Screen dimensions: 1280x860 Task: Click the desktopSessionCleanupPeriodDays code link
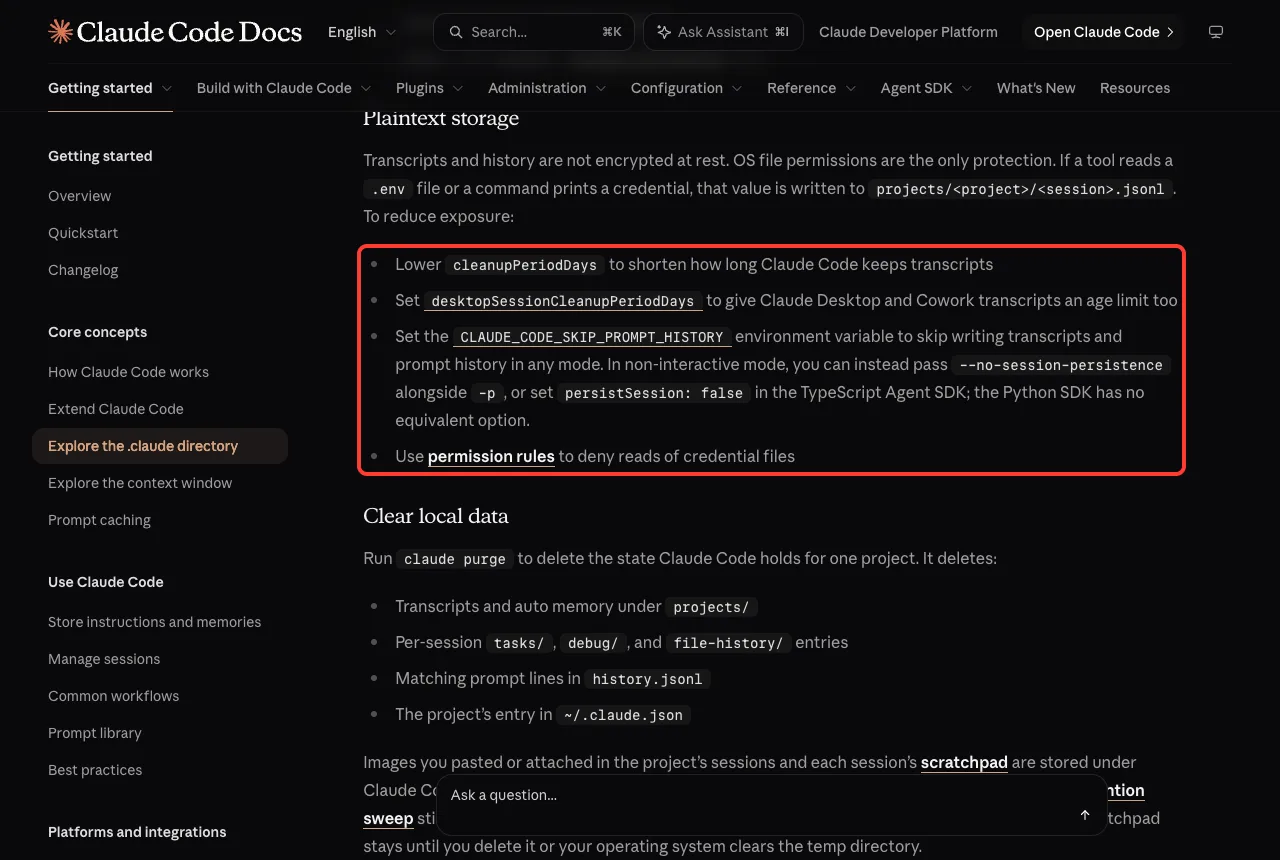click(562, 301)
